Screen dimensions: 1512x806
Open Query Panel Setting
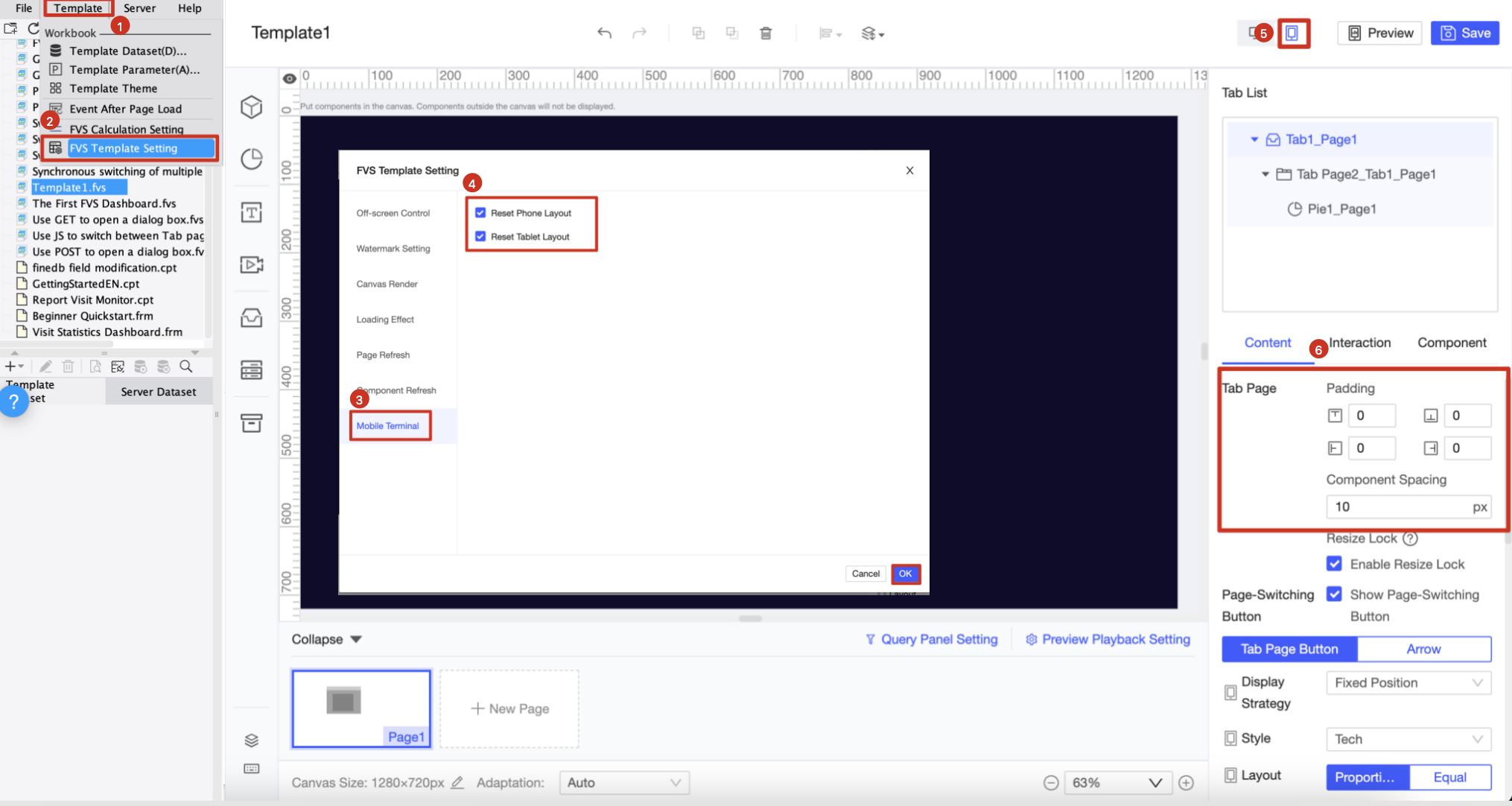point(938,639)
